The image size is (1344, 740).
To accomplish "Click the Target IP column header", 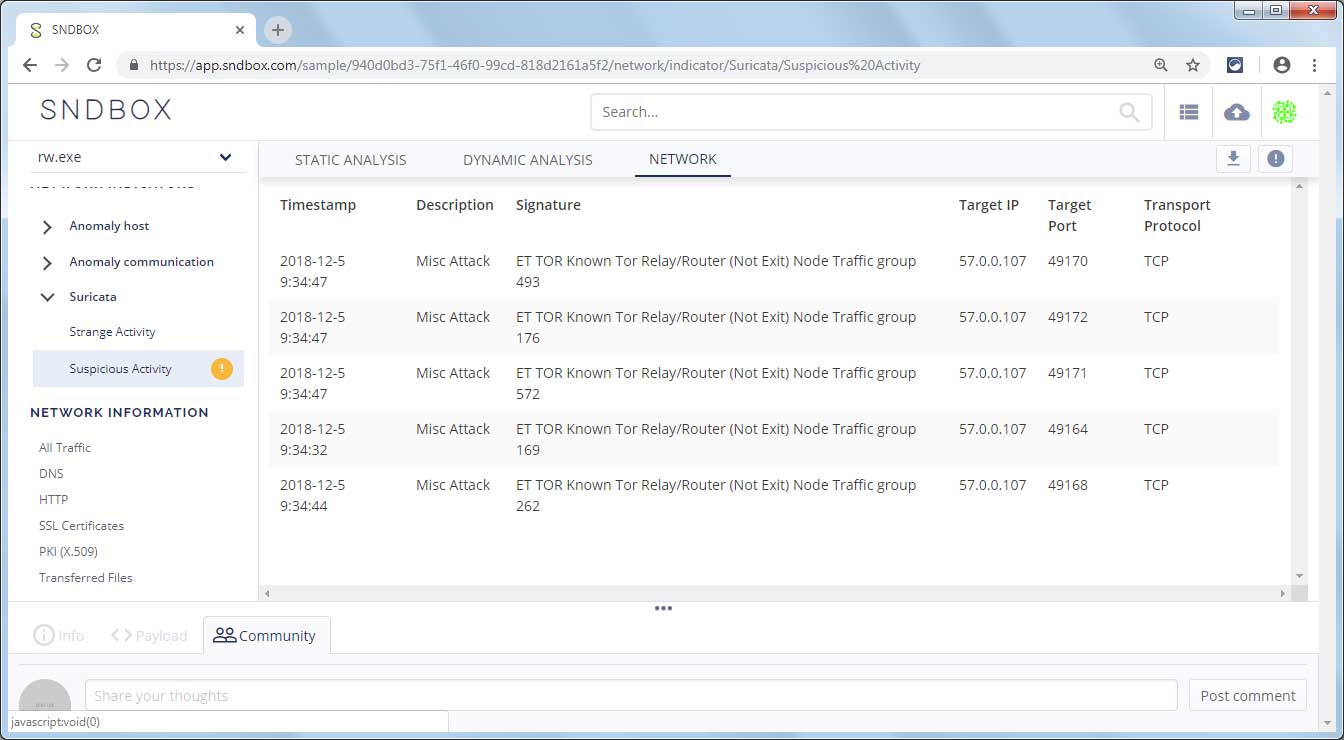I will [989, 205].
